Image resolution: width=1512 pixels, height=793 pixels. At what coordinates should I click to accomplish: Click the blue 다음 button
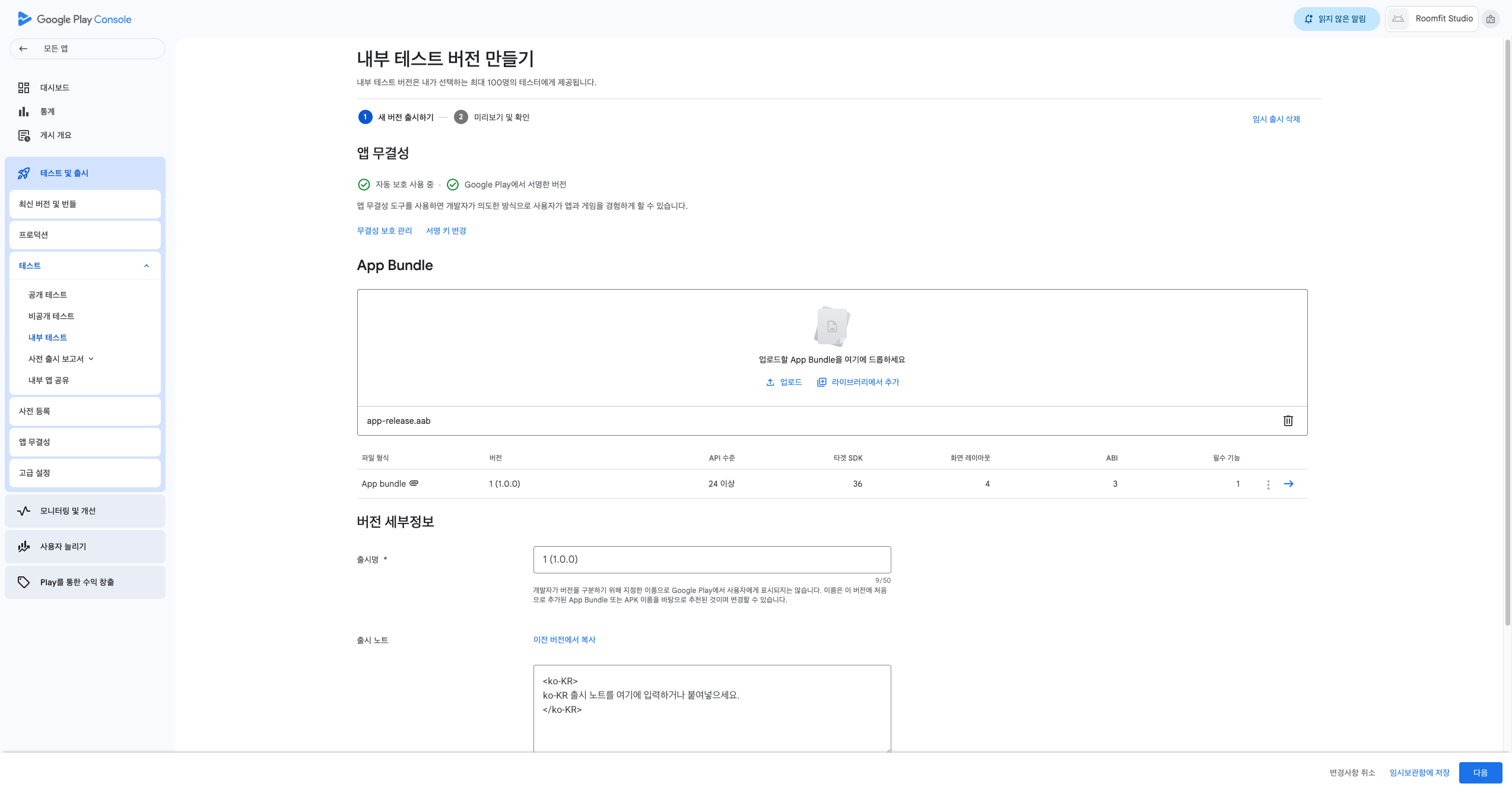coord(1480,773)
